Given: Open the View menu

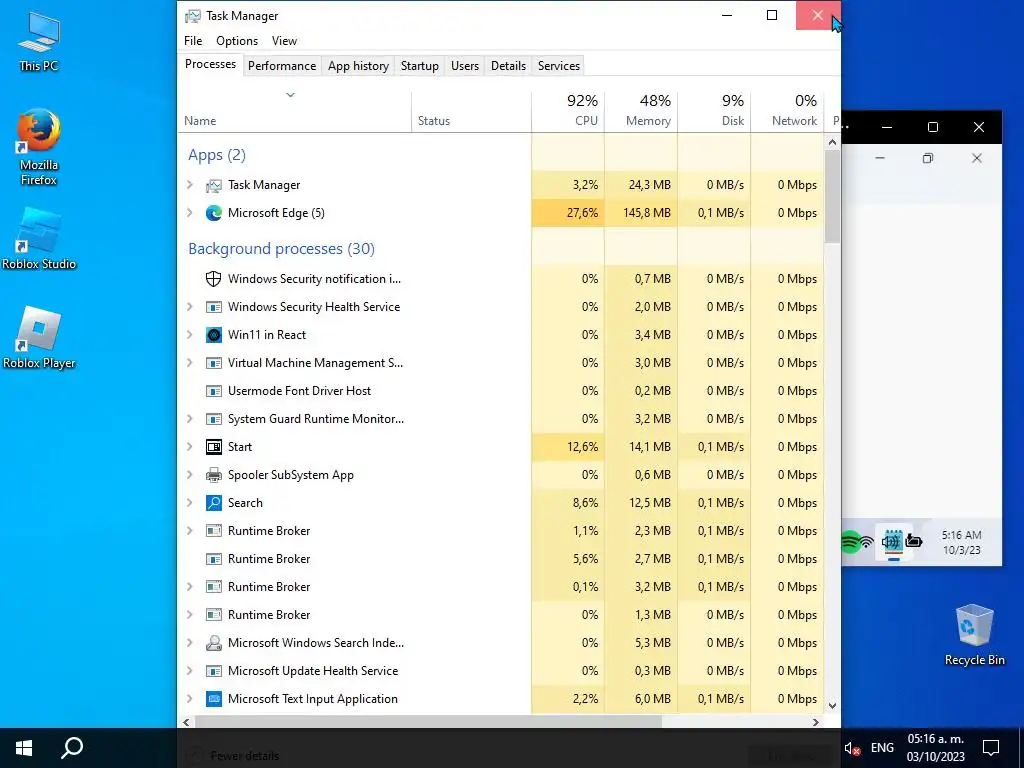Looking at the screenshot, I should pyautogui.click(x=284, y=40).
